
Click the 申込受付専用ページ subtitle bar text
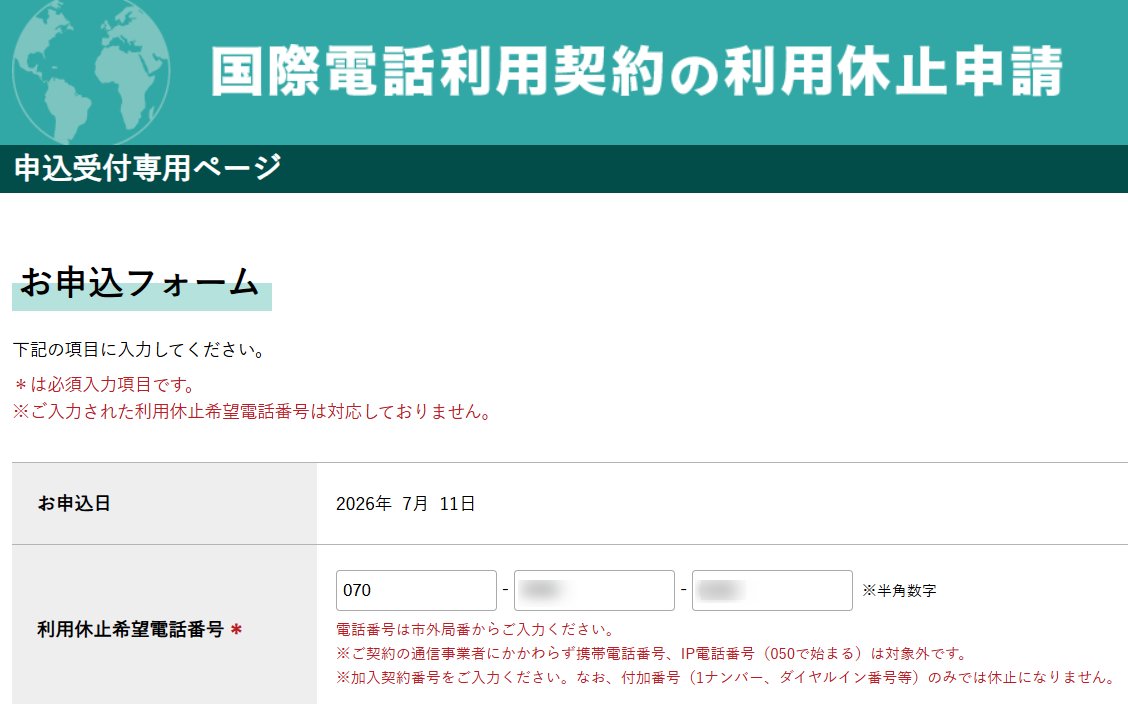click(x=147, y=168)
